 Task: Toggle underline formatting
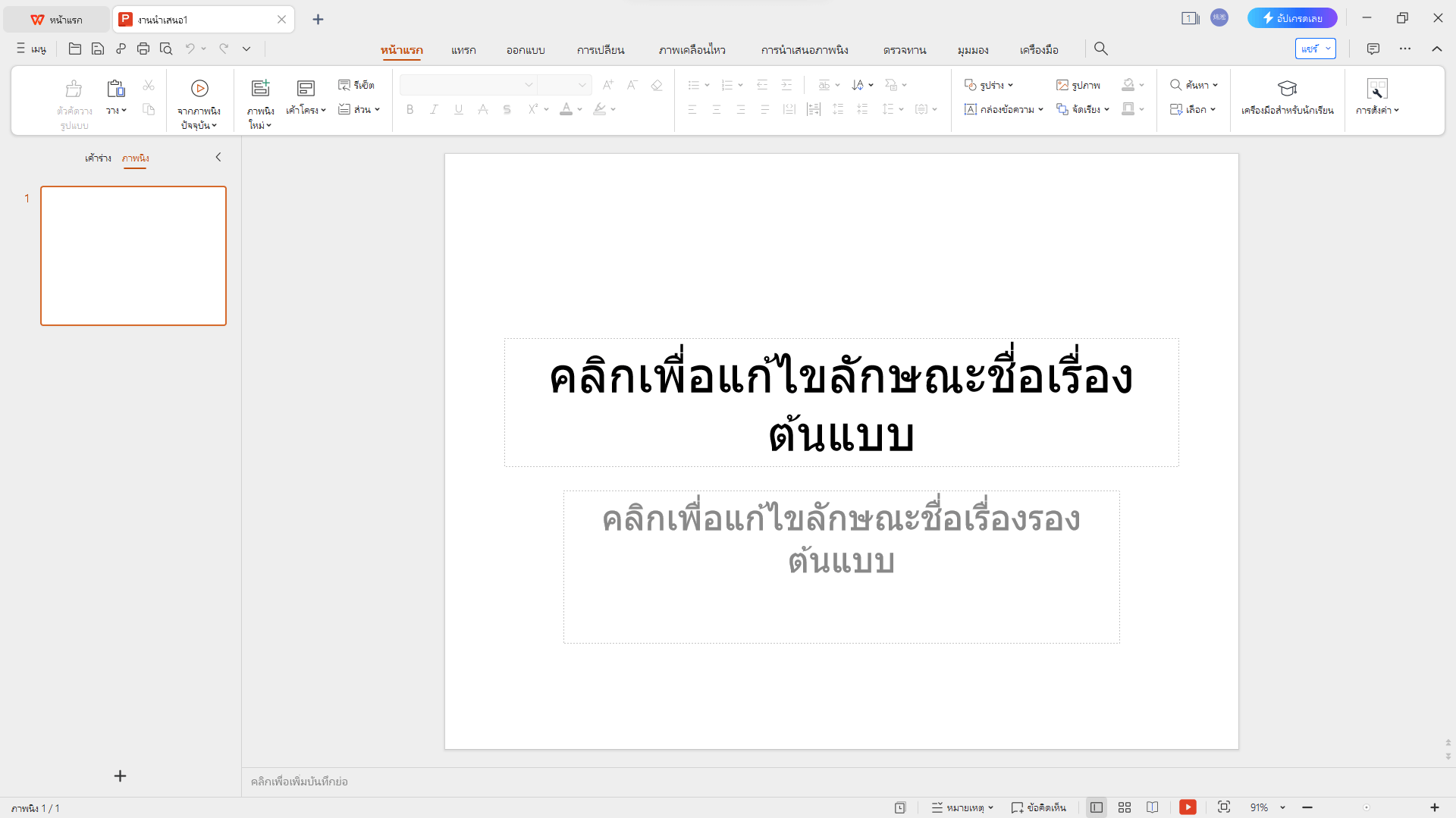(x=458, y=109)
